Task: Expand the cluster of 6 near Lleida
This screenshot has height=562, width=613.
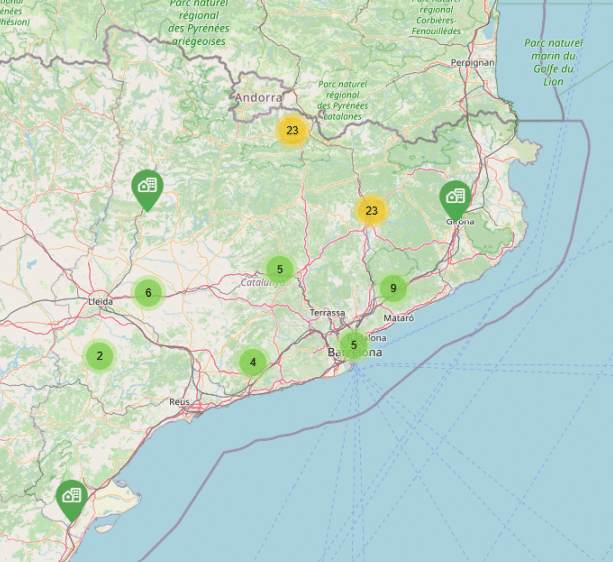Action: pyautogui.click(x=148, y=293)
